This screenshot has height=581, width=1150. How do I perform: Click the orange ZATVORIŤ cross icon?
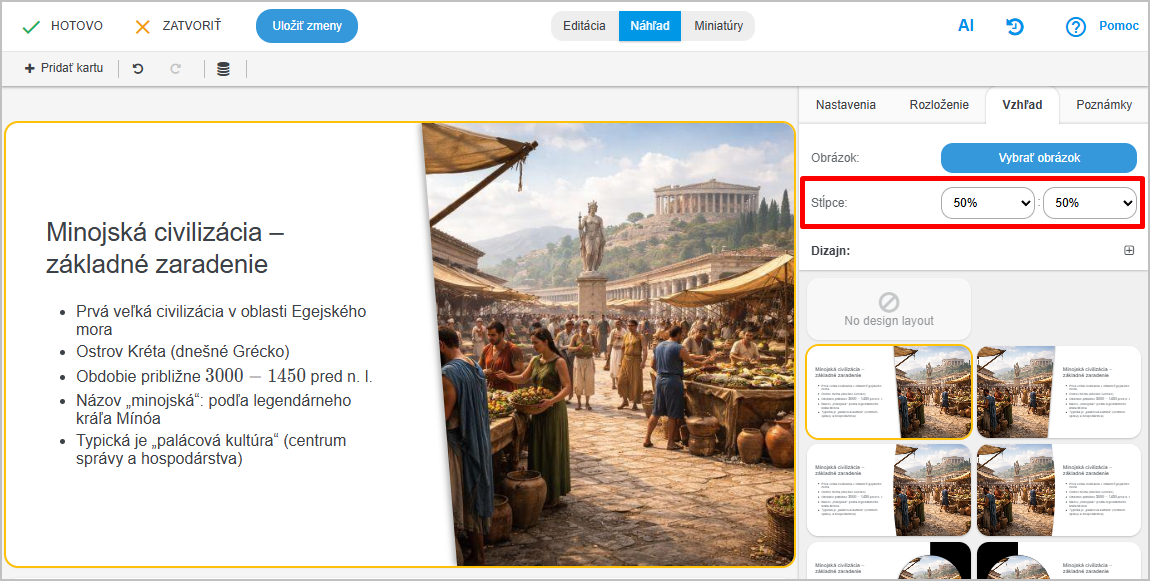(143, 26)
